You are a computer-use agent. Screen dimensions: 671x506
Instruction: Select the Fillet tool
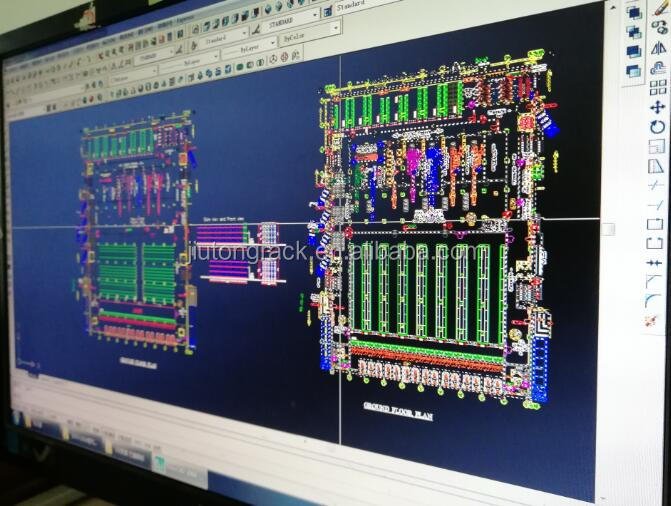click(653, 301)
